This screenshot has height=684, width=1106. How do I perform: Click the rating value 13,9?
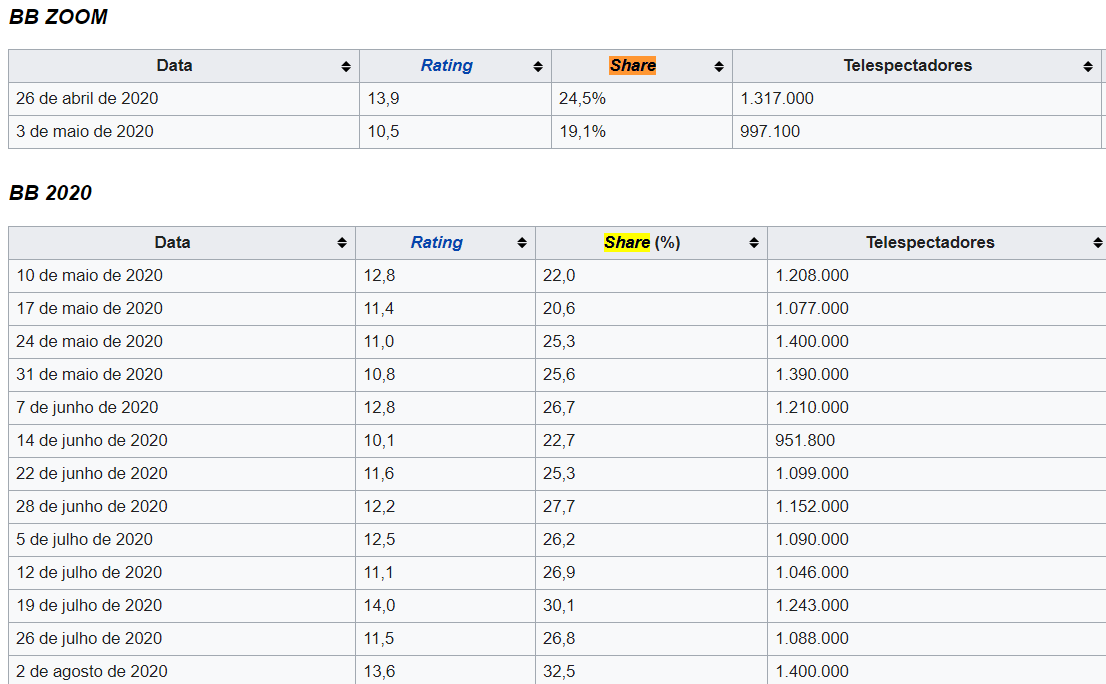[x=383, y=99]
